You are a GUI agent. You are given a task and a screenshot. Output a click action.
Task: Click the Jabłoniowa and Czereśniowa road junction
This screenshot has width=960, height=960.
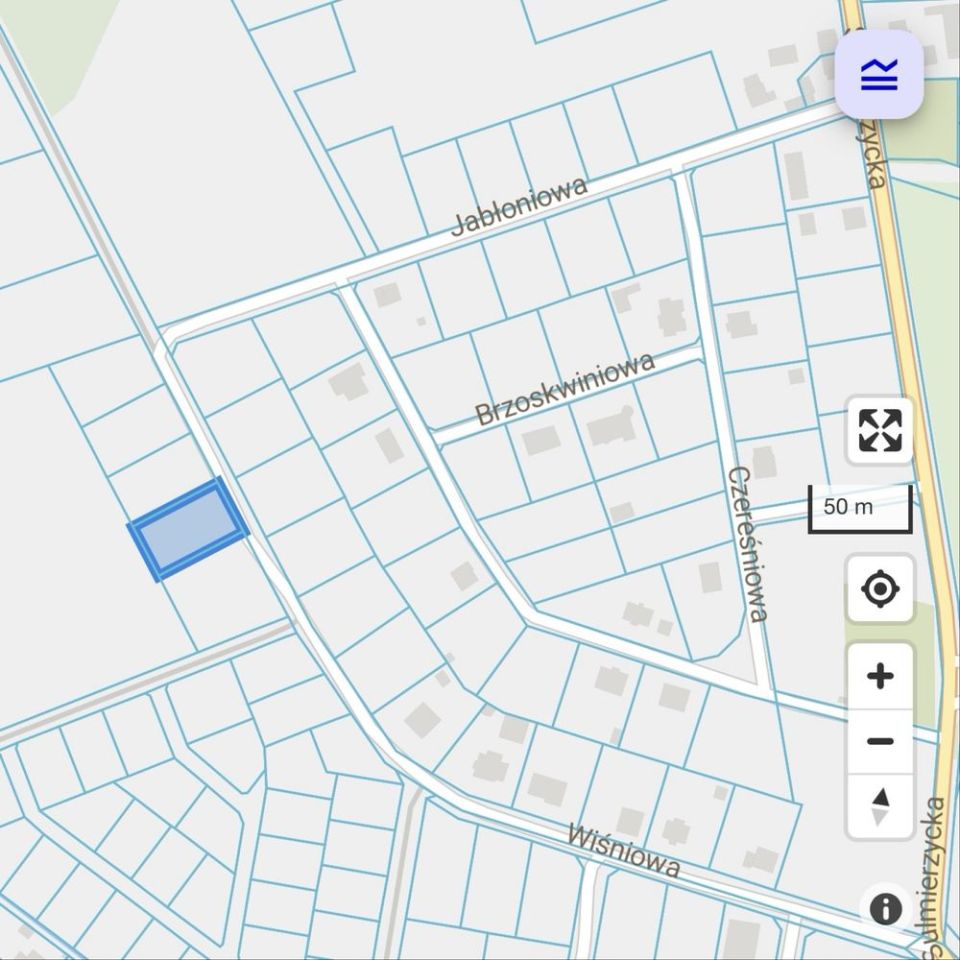(x=681, y=169)
